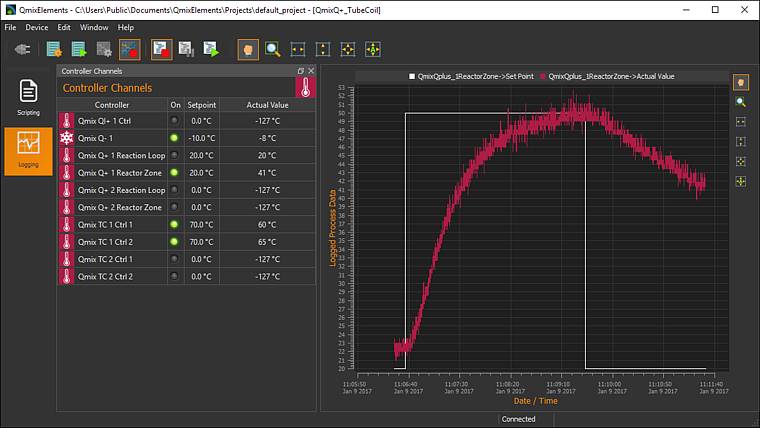
Task: Click the device connection plug icon
Action: (x=22, y=49)
